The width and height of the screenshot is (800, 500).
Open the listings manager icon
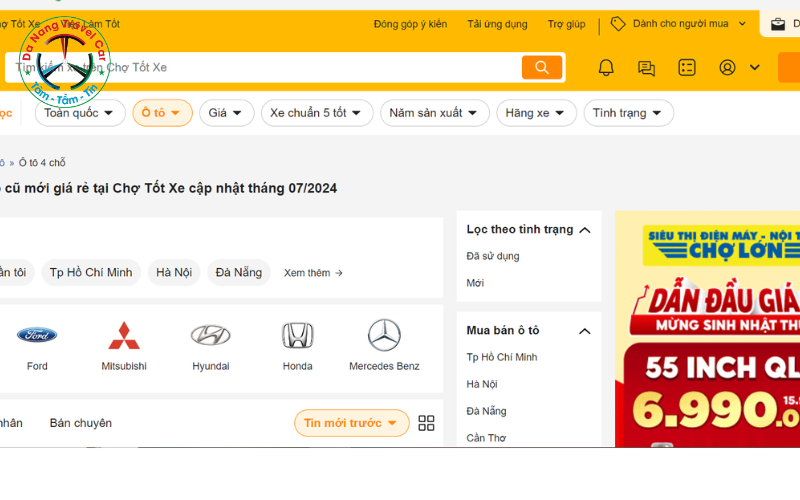pyautogui.click(x=687, y=67)
